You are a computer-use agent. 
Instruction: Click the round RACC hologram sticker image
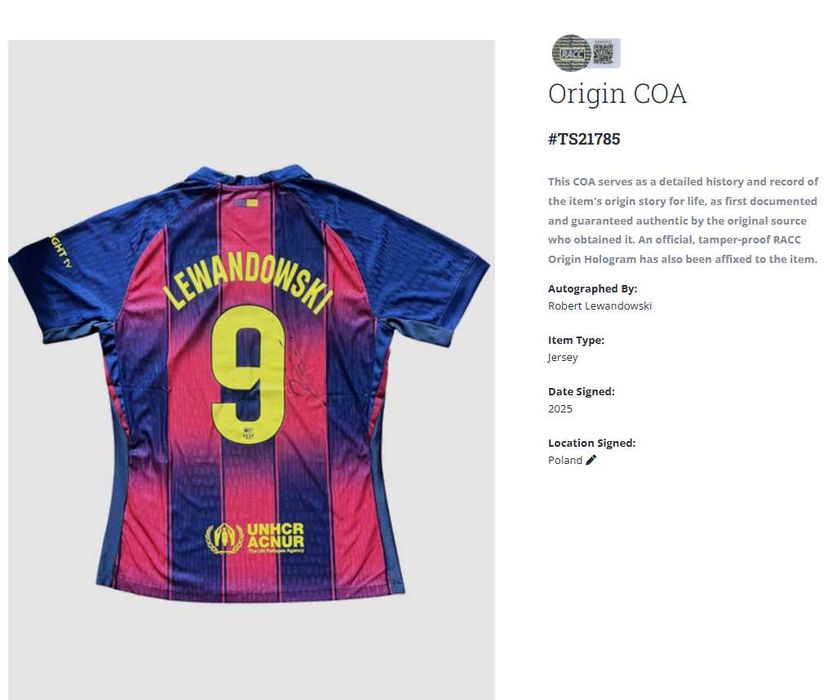[x=571, y=53]
